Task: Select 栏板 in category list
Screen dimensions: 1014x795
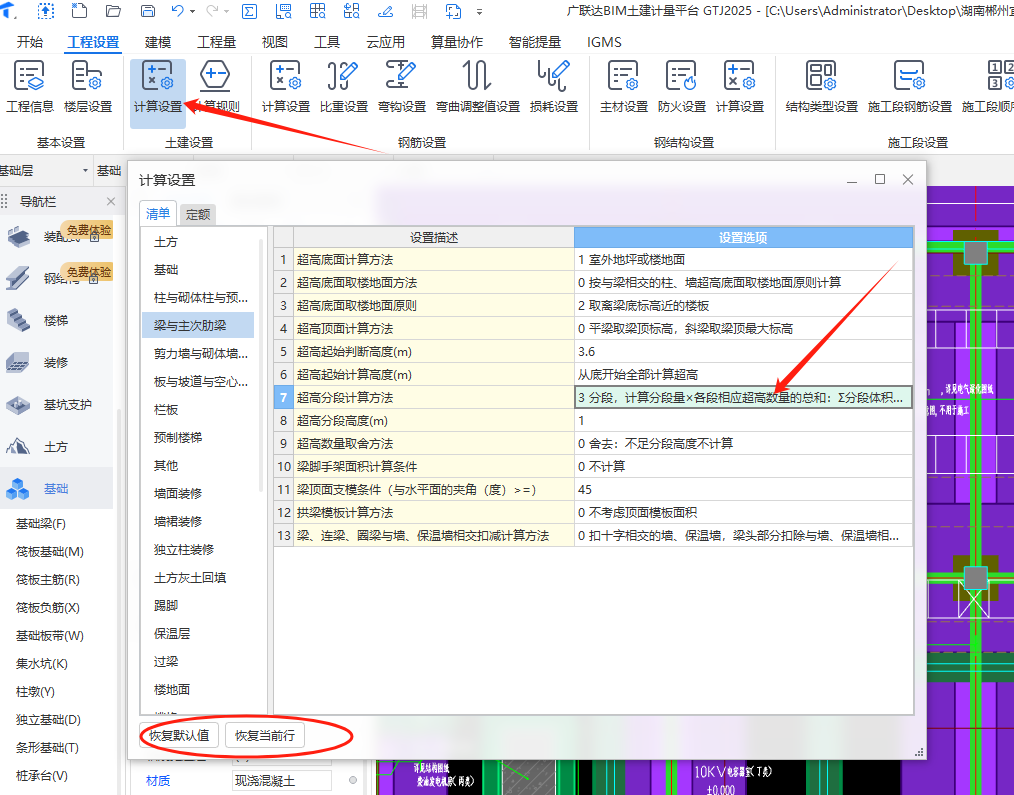Action: tap(166, 409)
